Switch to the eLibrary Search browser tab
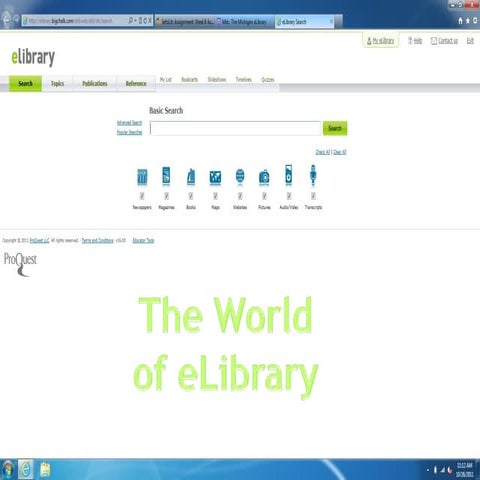This screenshot has width=480, height=480. [x=303, y=22]
